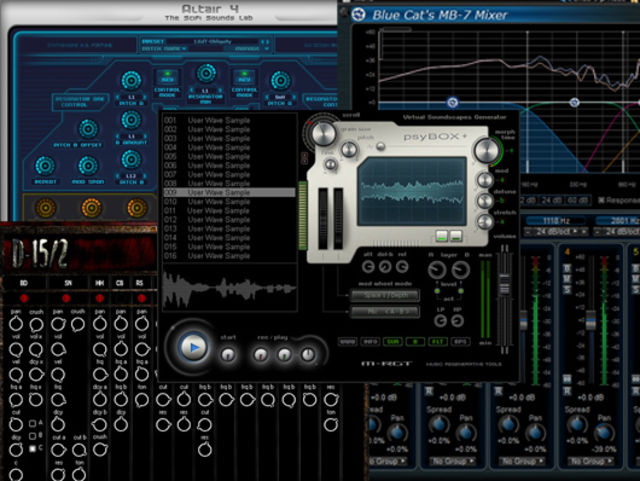The image size is (640, 481).
Task: Select the RS drum tab in D-15/2
Action: tap(140, 283)
